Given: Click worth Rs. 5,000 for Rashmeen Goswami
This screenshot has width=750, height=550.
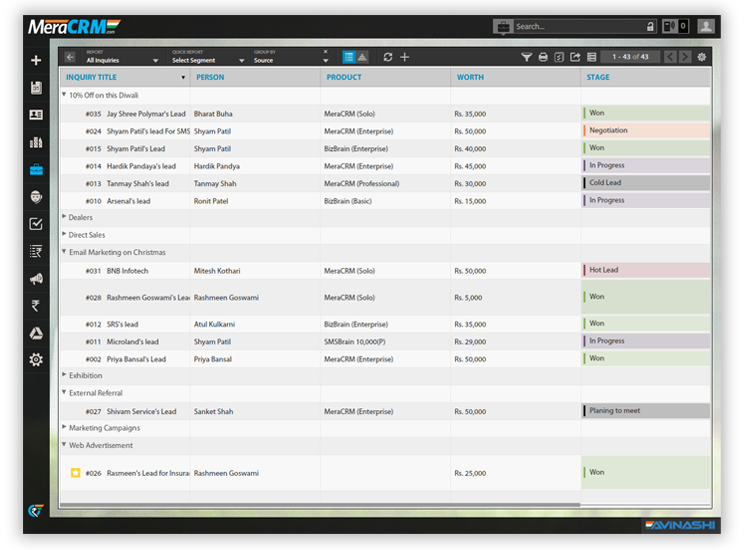Looking at the screenshot, I should (x=468, y=297).
